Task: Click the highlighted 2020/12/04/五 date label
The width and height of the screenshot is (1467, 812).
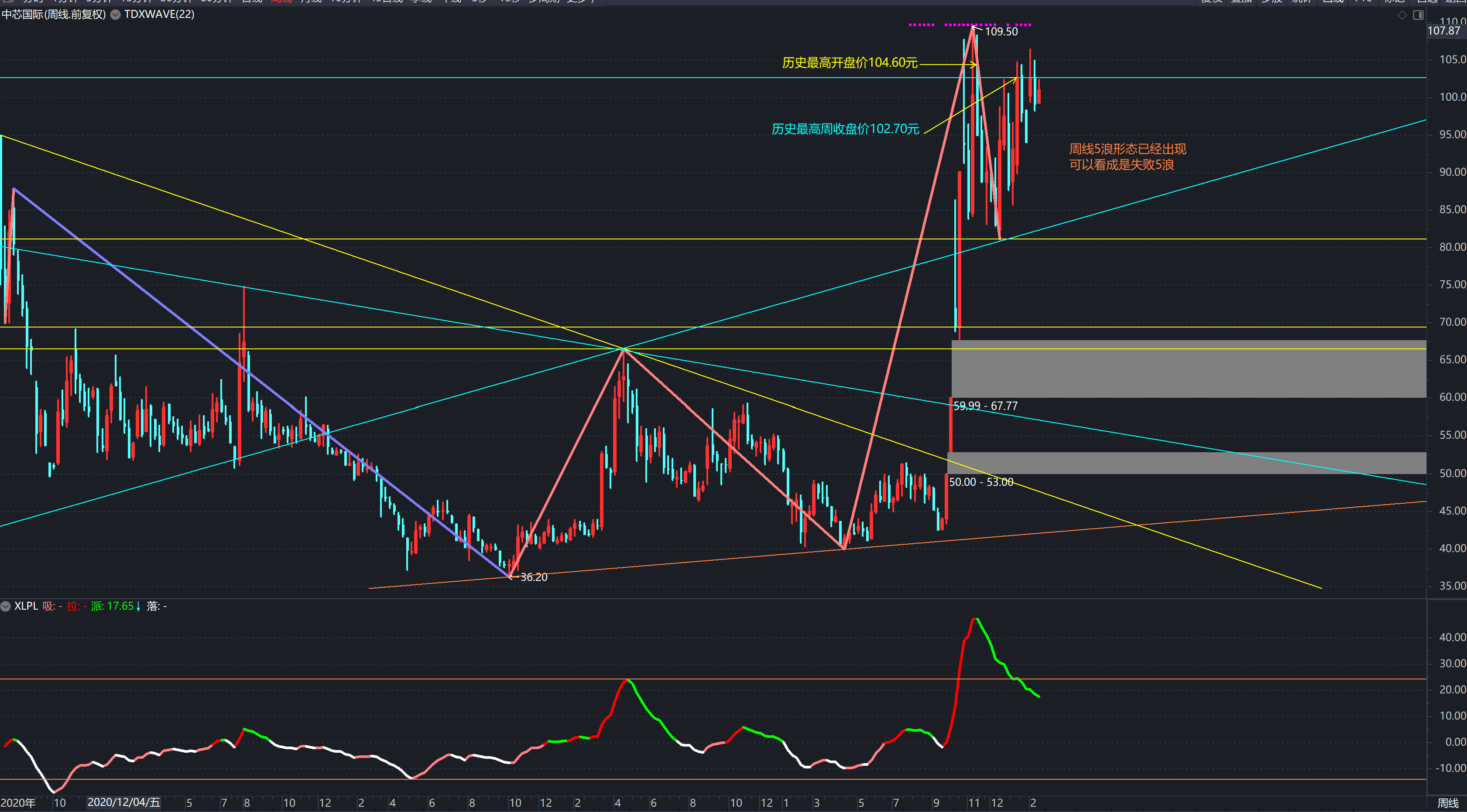Action: [123, 803]
